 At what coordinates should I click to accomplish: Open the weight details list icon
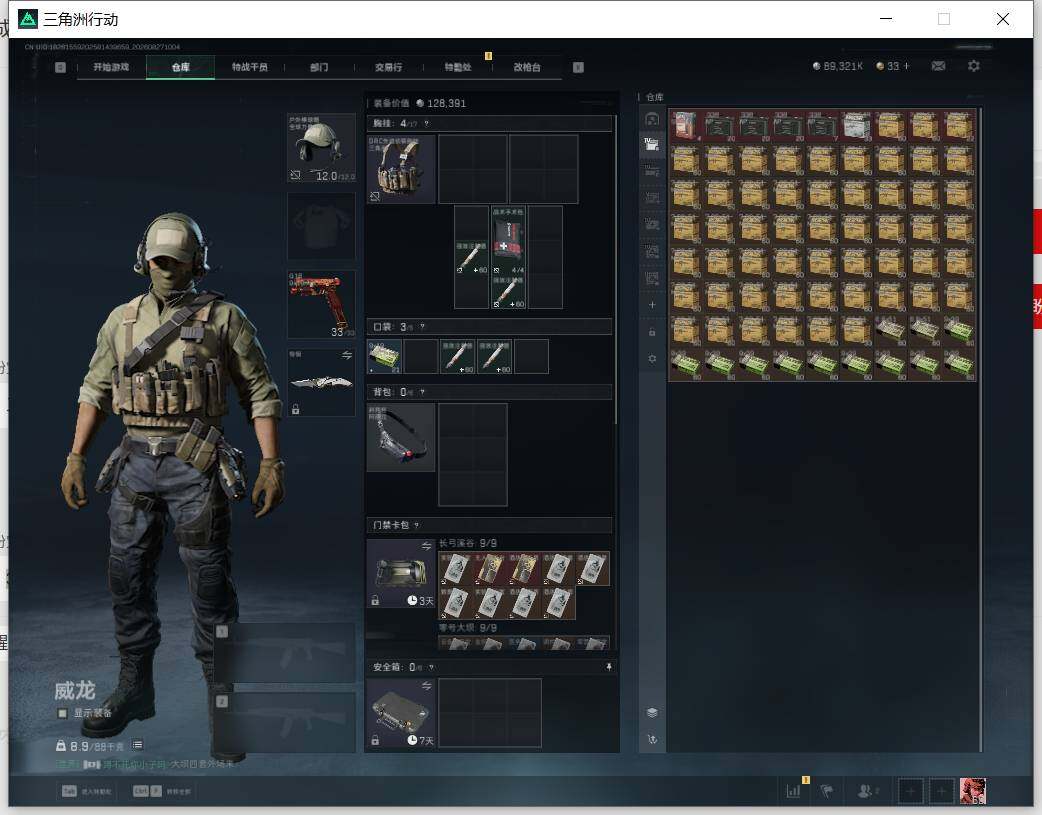tap(137, 745)
